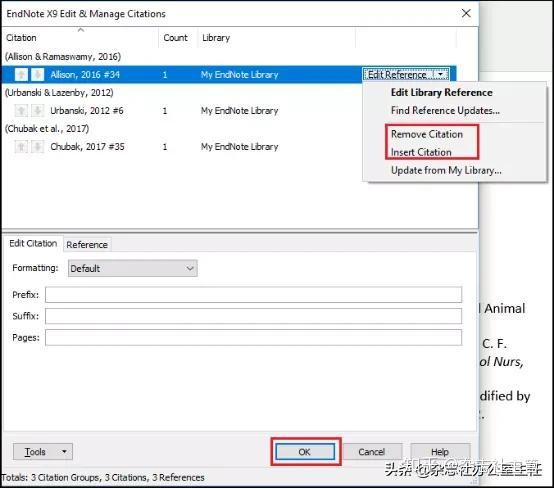Select Edit Library Reference menu entry
Image resolution: width=554 pixels, height=489 pixels.
[x=441, y=93]
